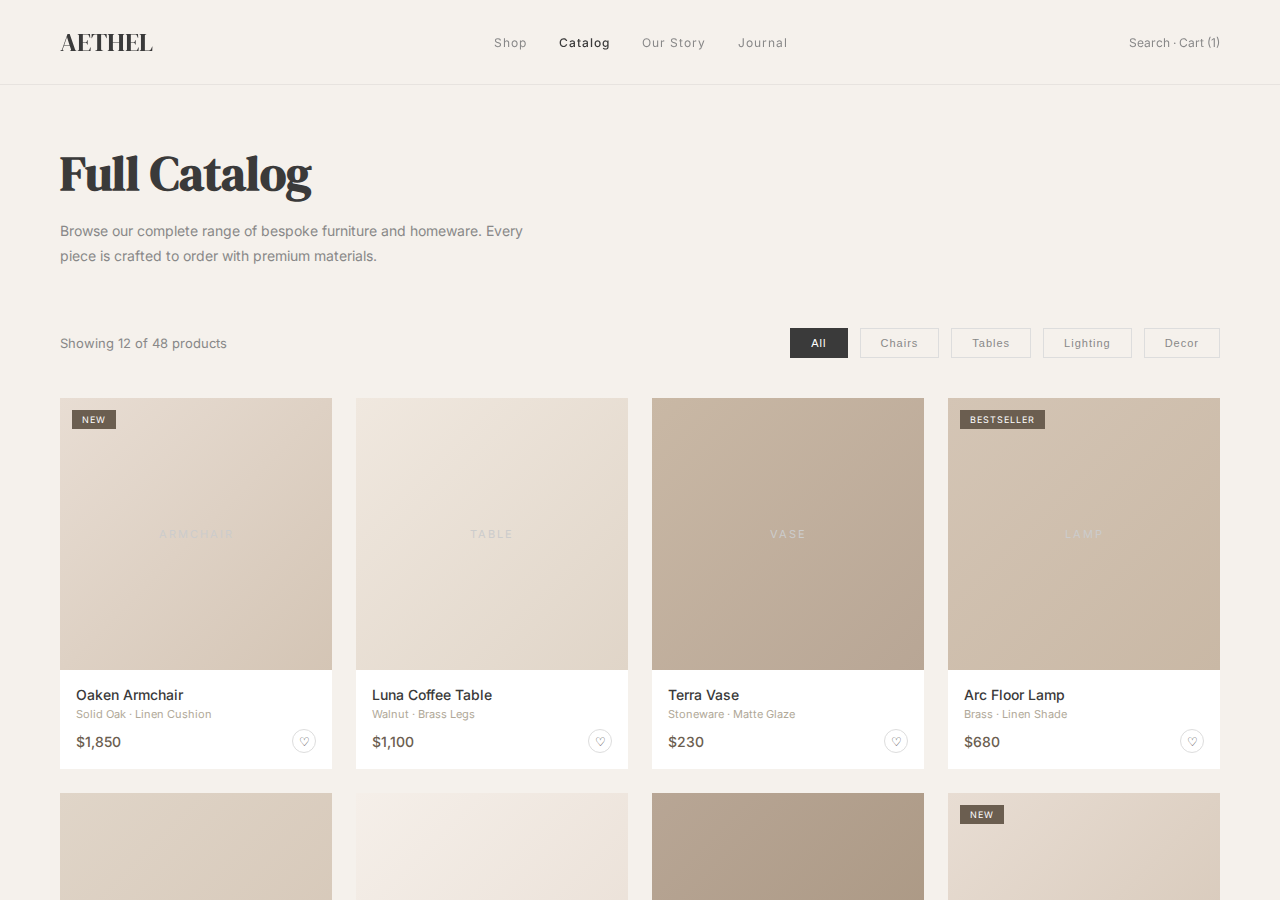Open the Oaken Armchair product image

196,534
